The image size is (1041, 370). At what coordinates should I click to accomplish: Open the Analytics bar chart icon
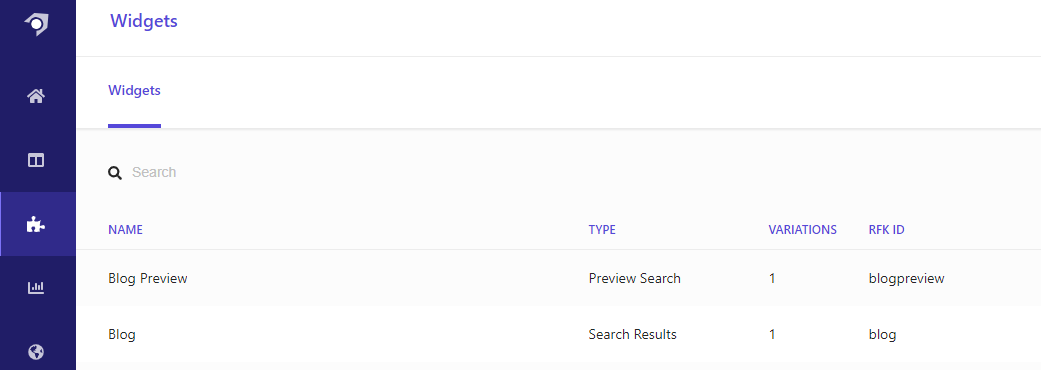(x=36, y=288)
